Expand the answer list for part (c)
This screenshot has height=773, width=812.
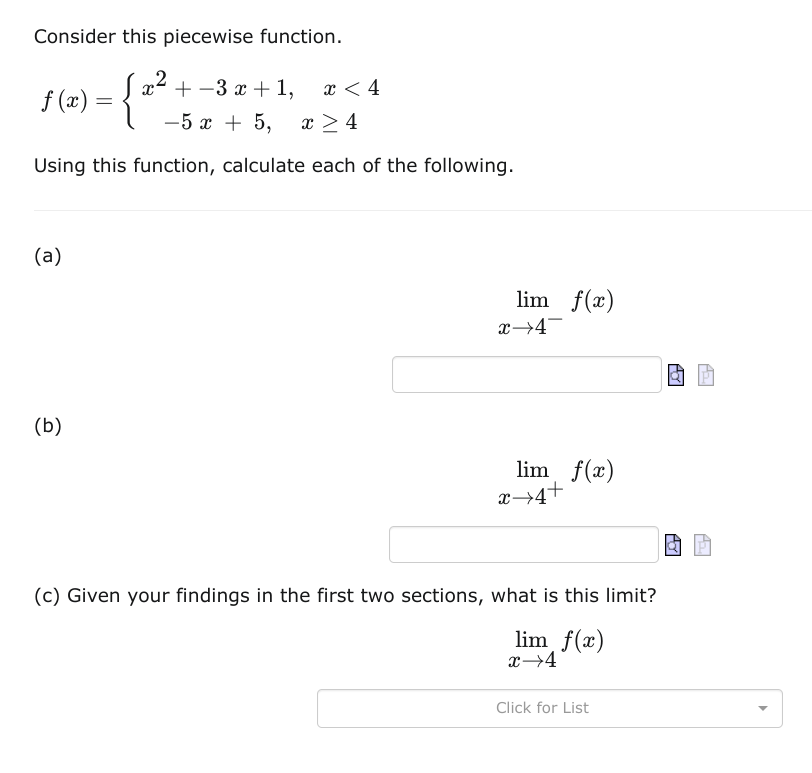coord(550,708)
